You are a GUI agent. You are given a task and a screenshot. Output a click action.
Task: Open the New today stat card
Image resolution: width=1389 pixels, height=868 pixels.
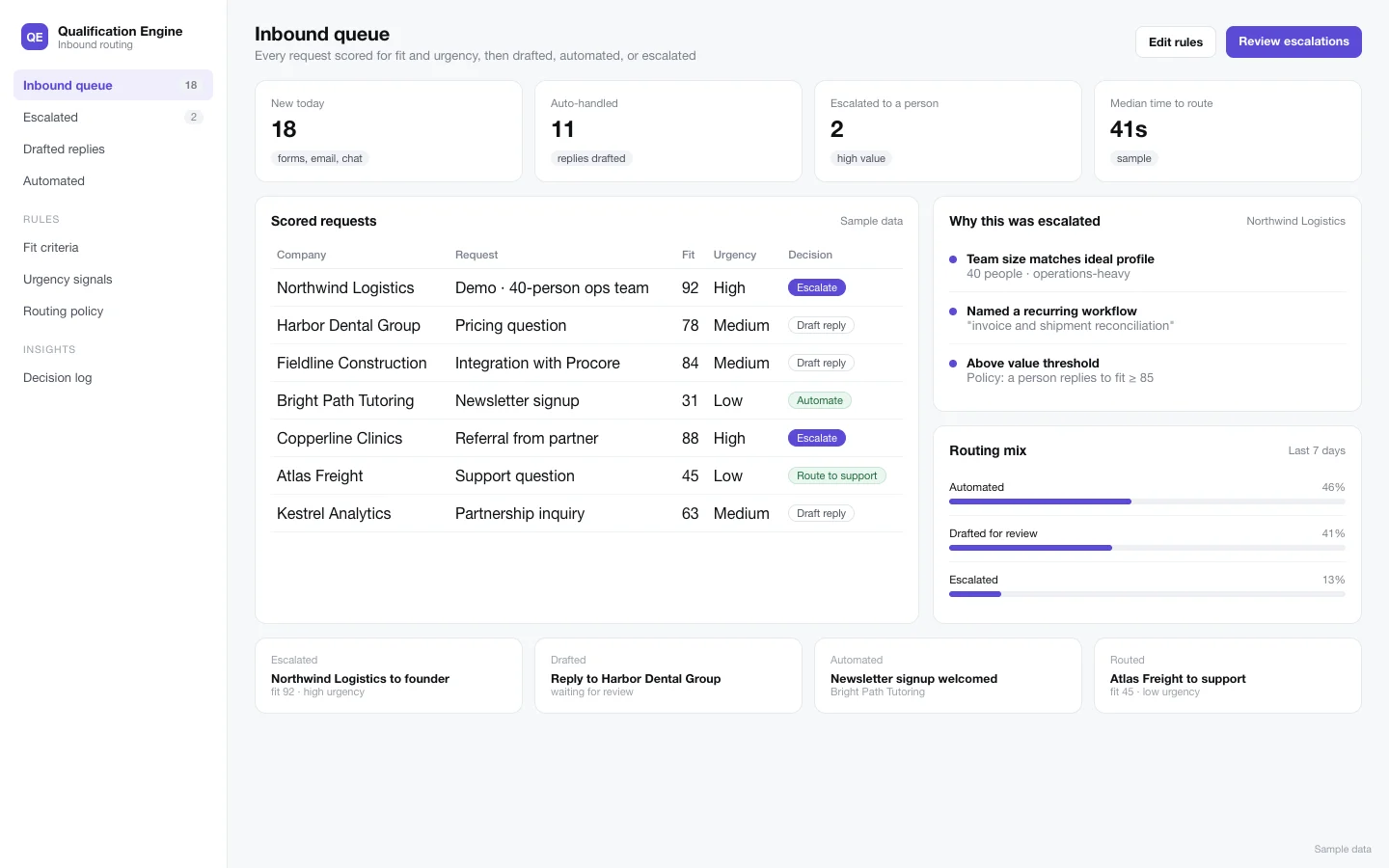(389, 131)
